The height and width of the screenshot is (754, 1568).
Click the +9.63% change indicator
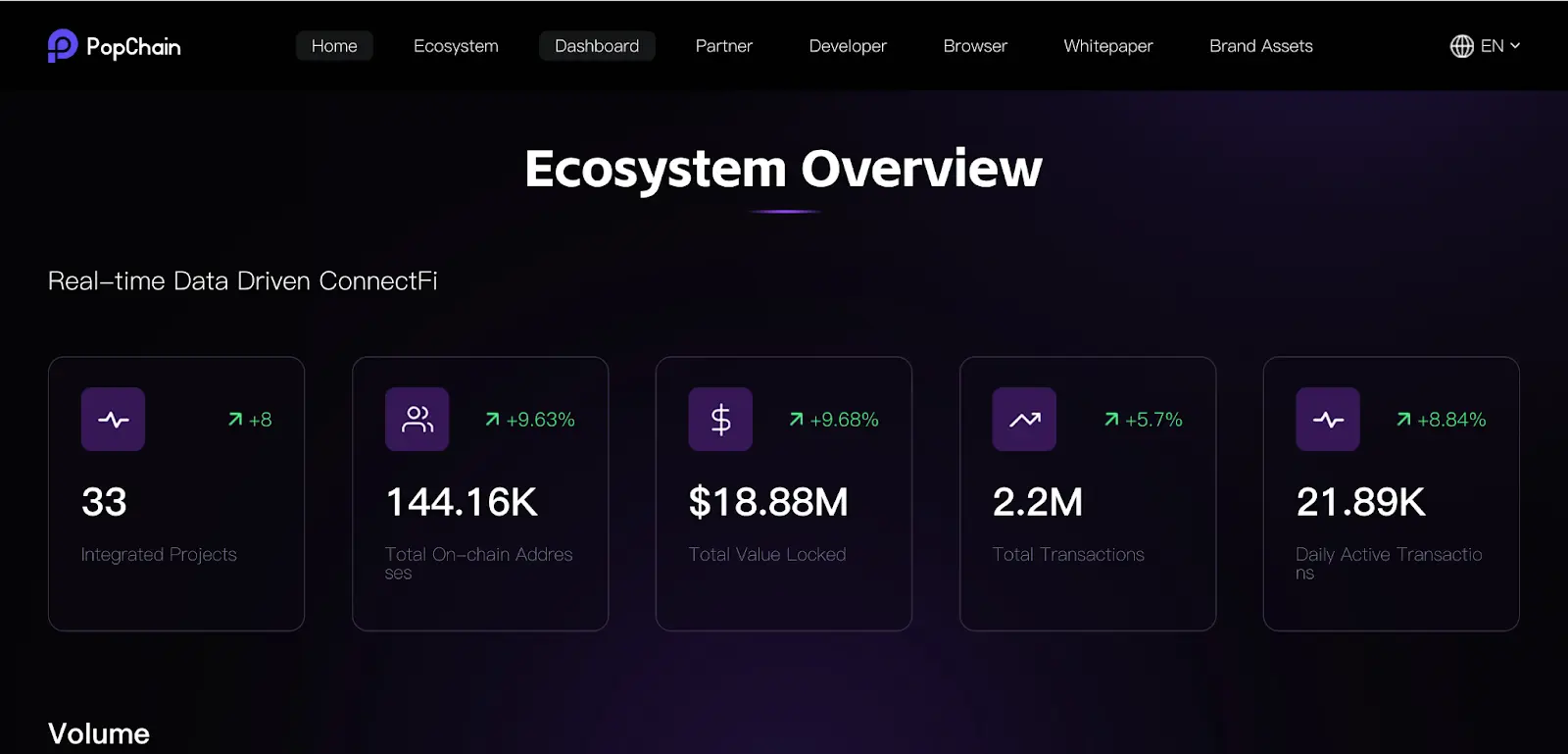click(541, 420)
